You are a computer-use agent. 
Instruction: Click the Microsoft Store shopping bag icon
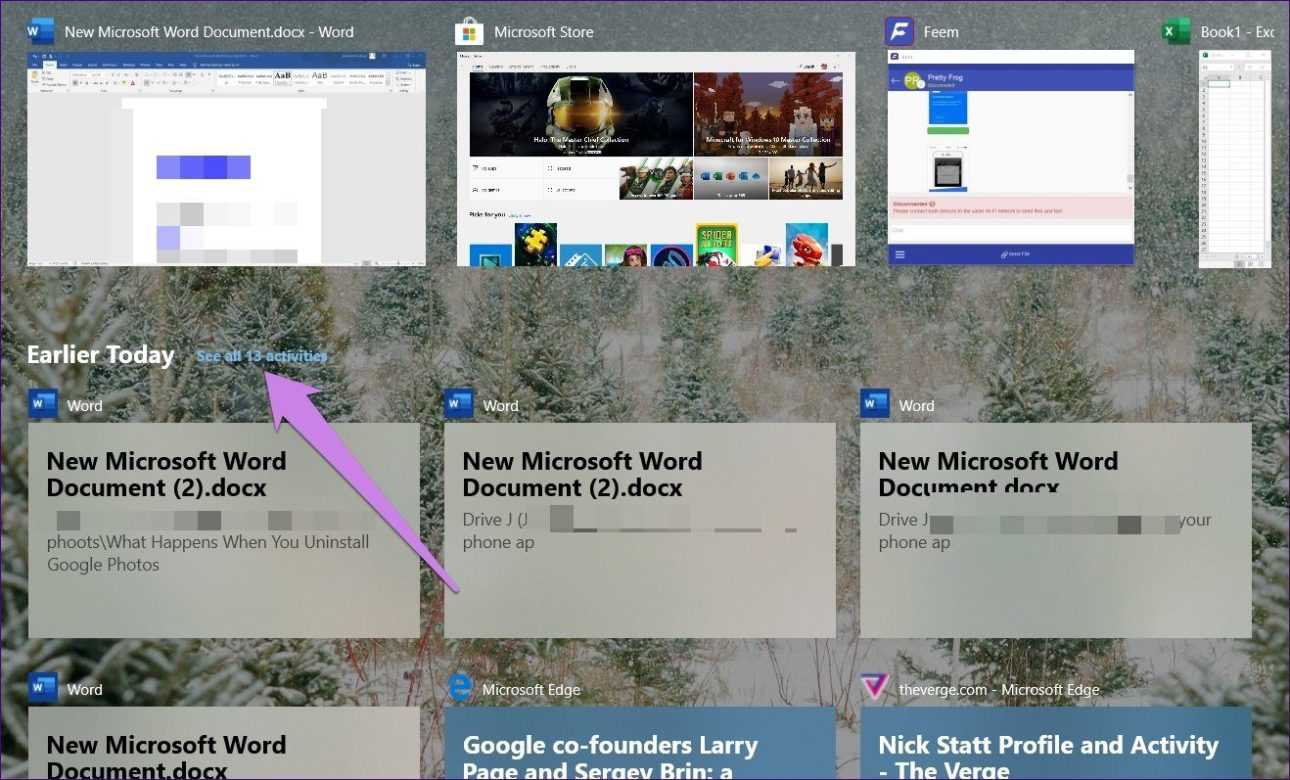coord(469,32)
